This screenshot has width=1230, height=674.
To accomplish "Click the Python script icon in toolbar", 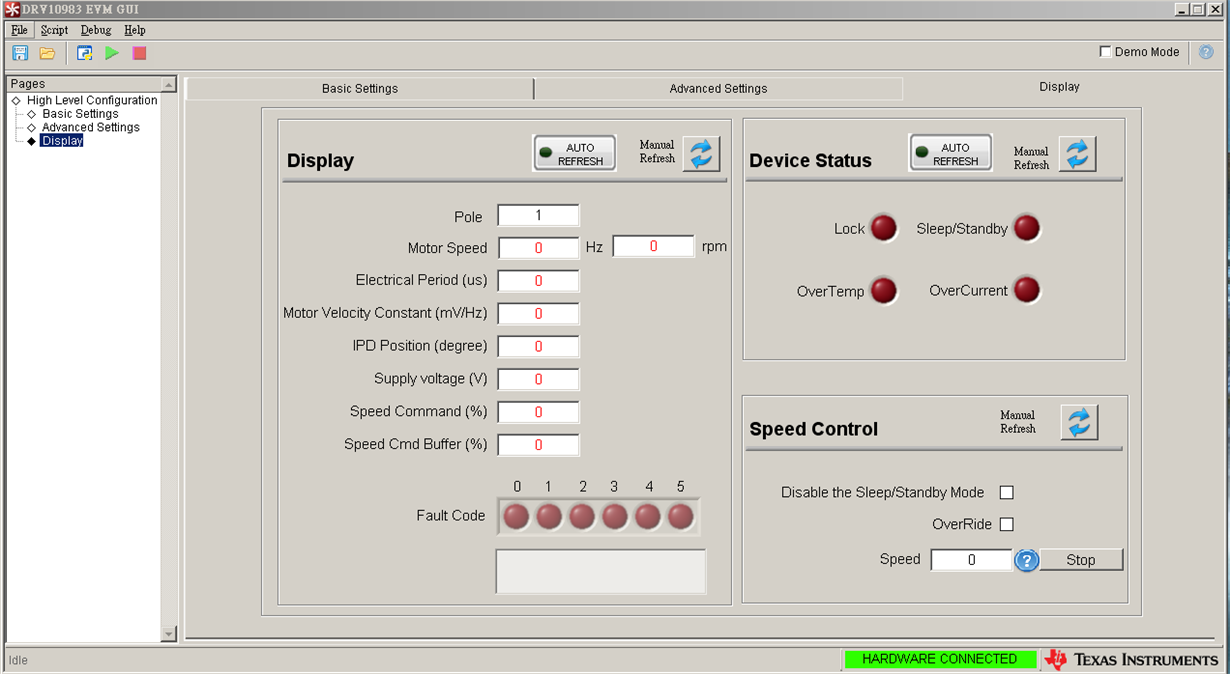I will (85, 53).
